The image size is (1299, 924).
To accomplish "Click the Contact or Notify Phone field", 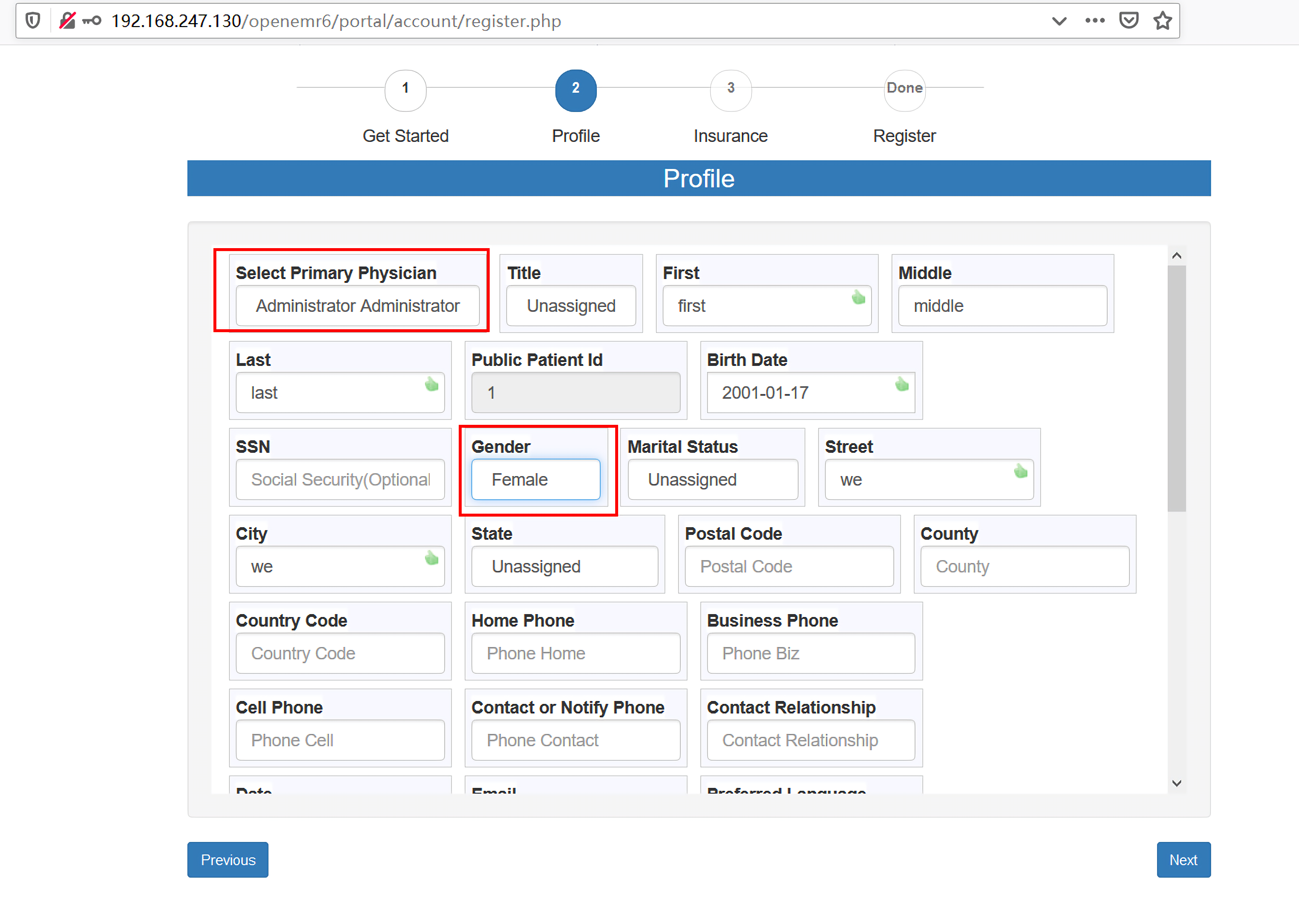I will tap(575, 740).
